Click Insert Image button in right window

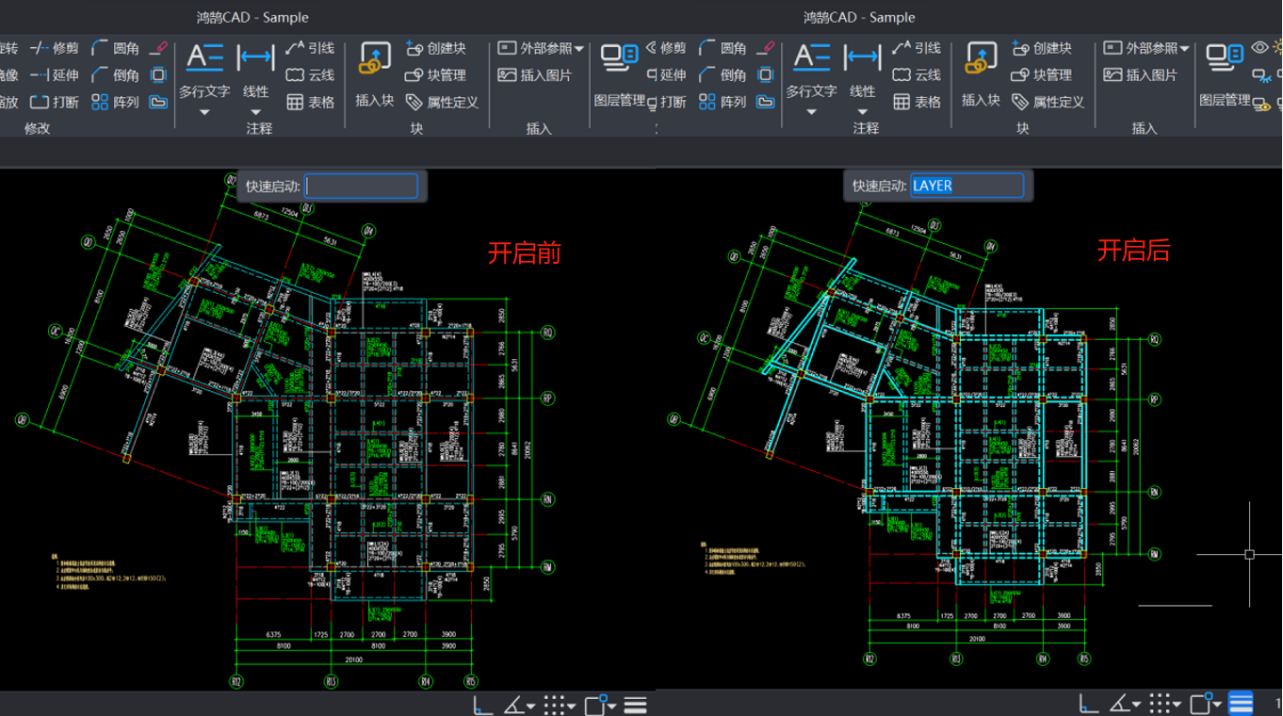1141,75
